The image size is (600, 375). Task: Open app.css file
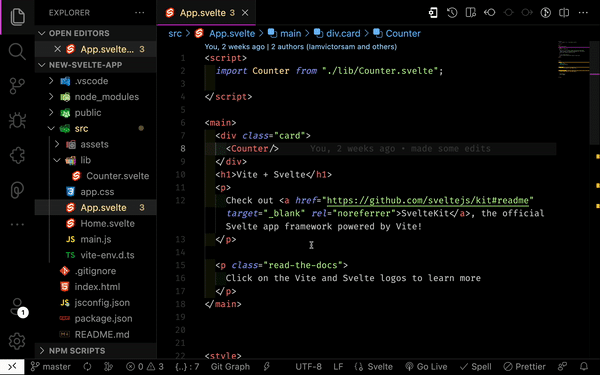[x=96, y=192]
